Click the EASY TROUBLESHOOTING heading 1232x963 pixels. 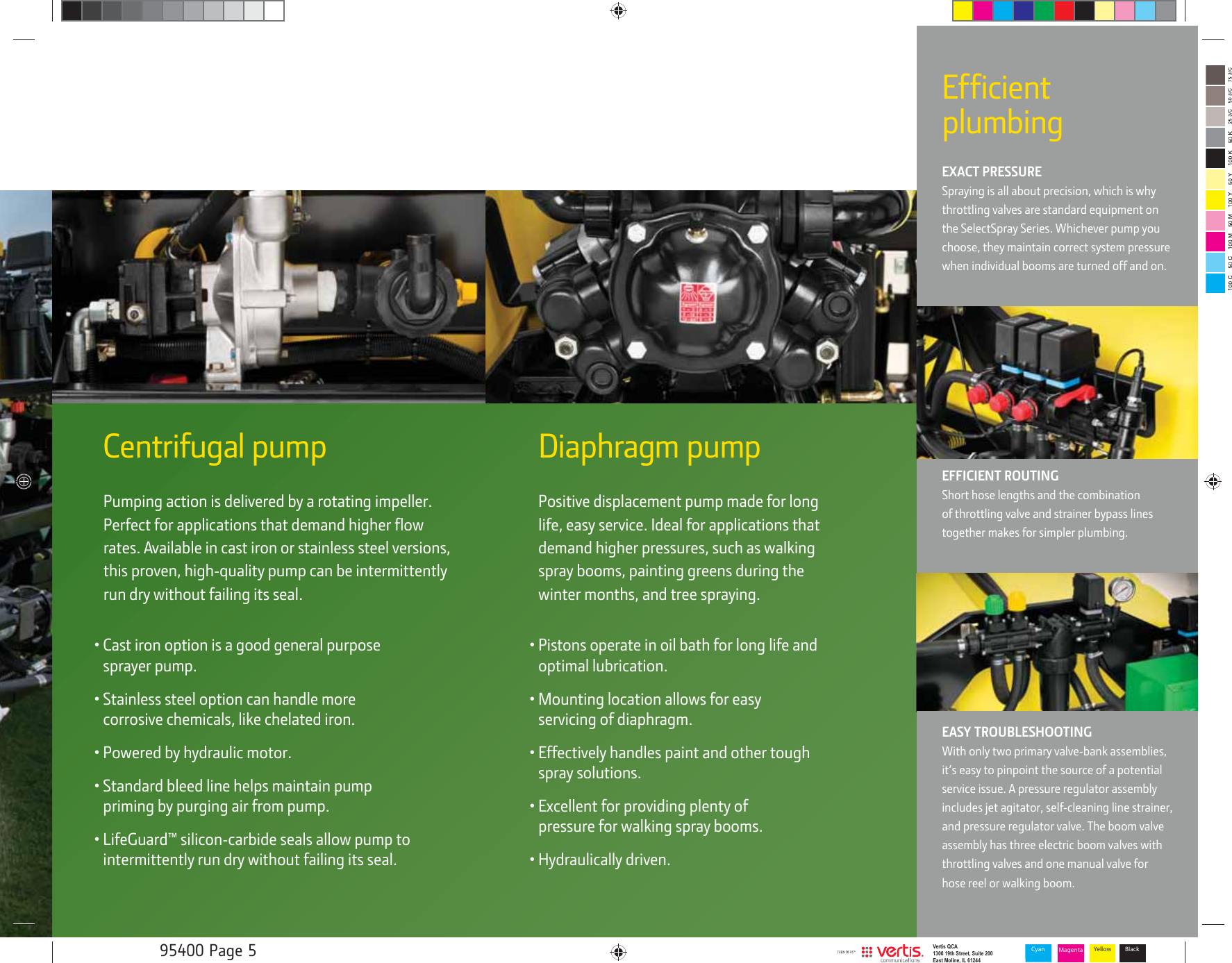point(1017,732)
